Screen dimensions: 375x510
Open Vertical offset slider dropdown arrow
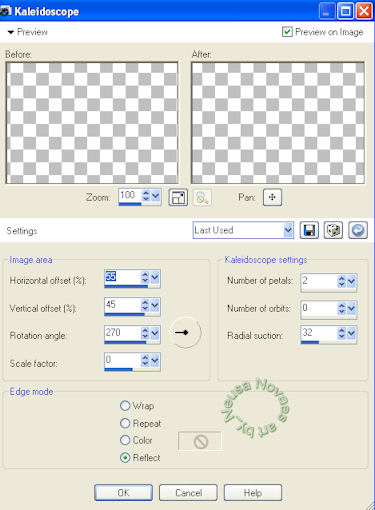click(x=155, y=305)
